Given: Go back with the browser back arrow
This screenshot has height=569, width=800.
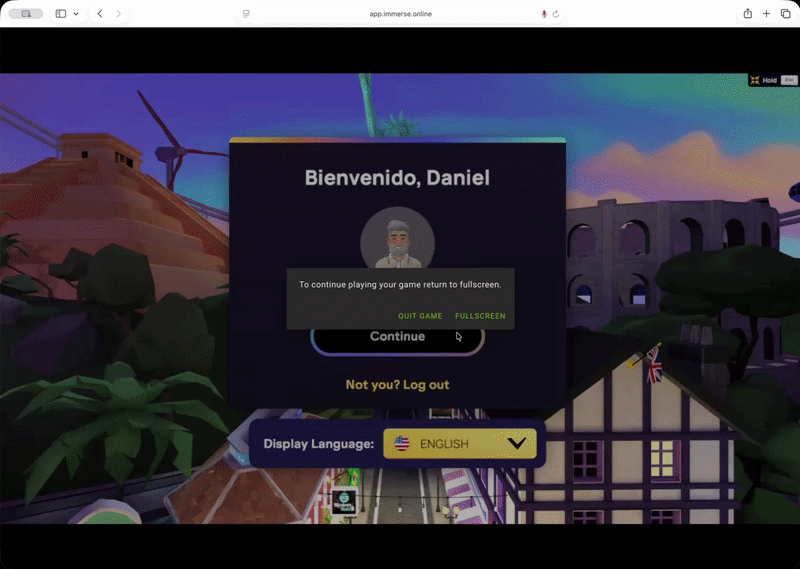Looking at the screenshot, I should (x=100, y=14).
